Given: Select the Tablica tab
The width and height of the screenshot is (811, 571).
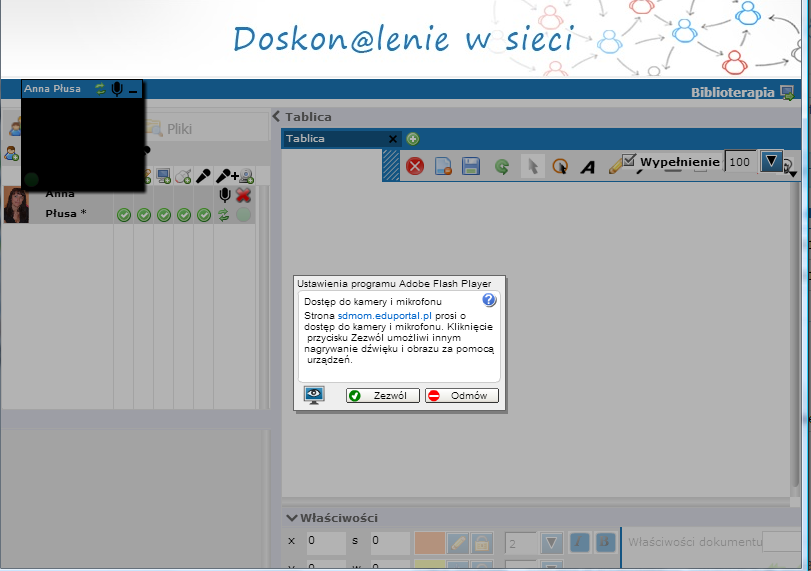Looking at the screenshot, I should tap(334, 139).
